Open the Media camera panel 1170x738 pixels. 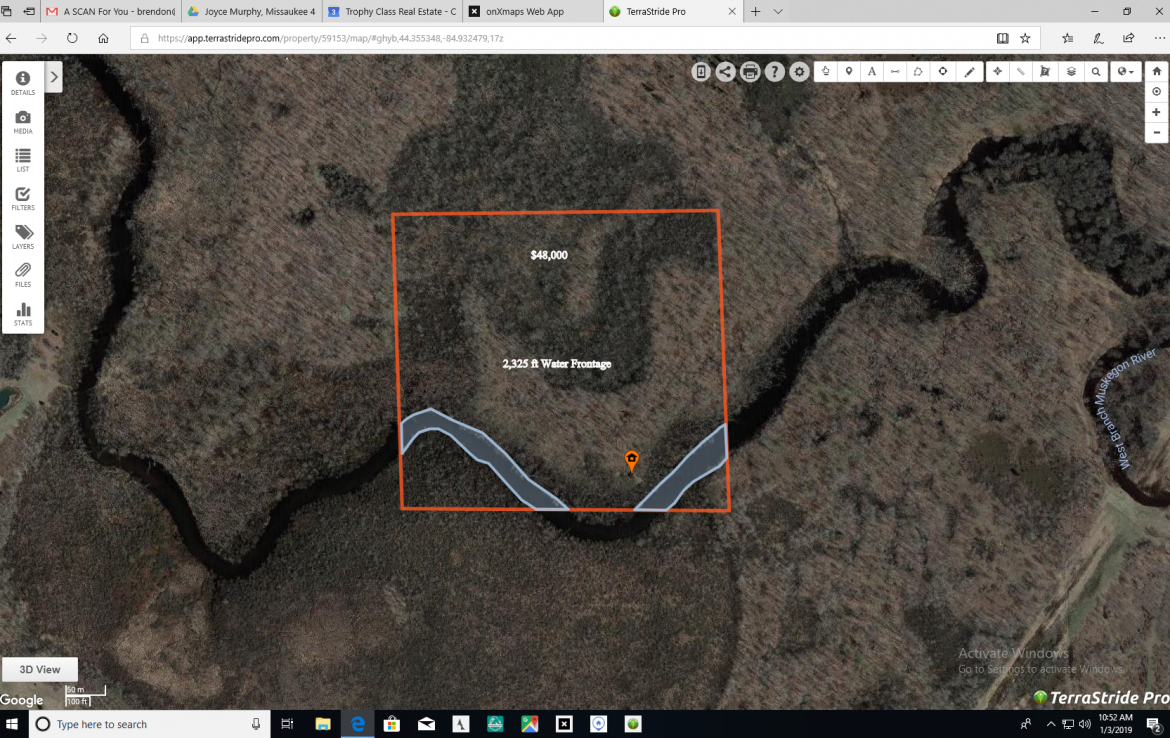click(22, 122)
